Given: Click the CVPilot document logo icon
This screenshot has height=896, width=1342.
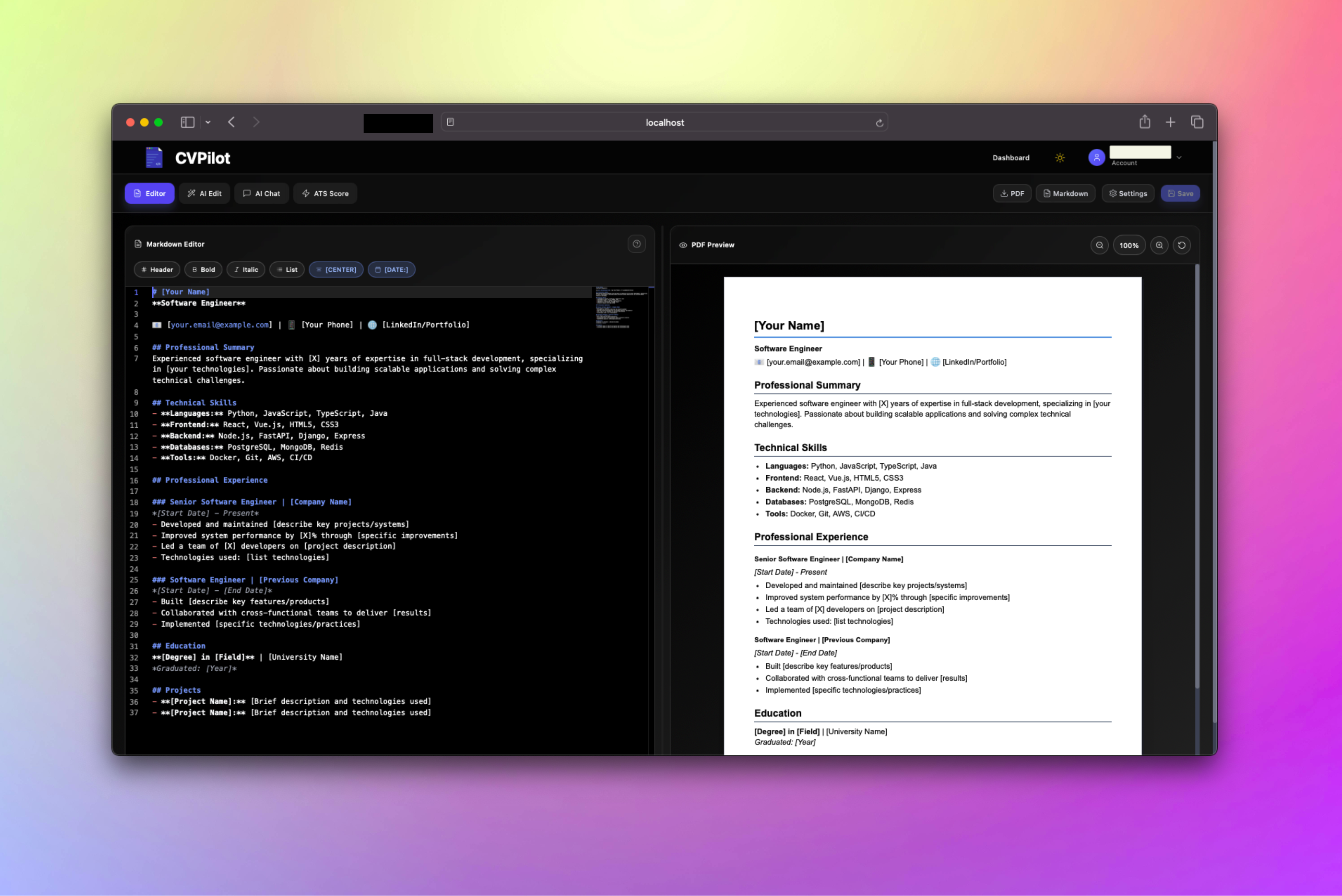Looking at the screenshot, I should [x=154, y=158].
